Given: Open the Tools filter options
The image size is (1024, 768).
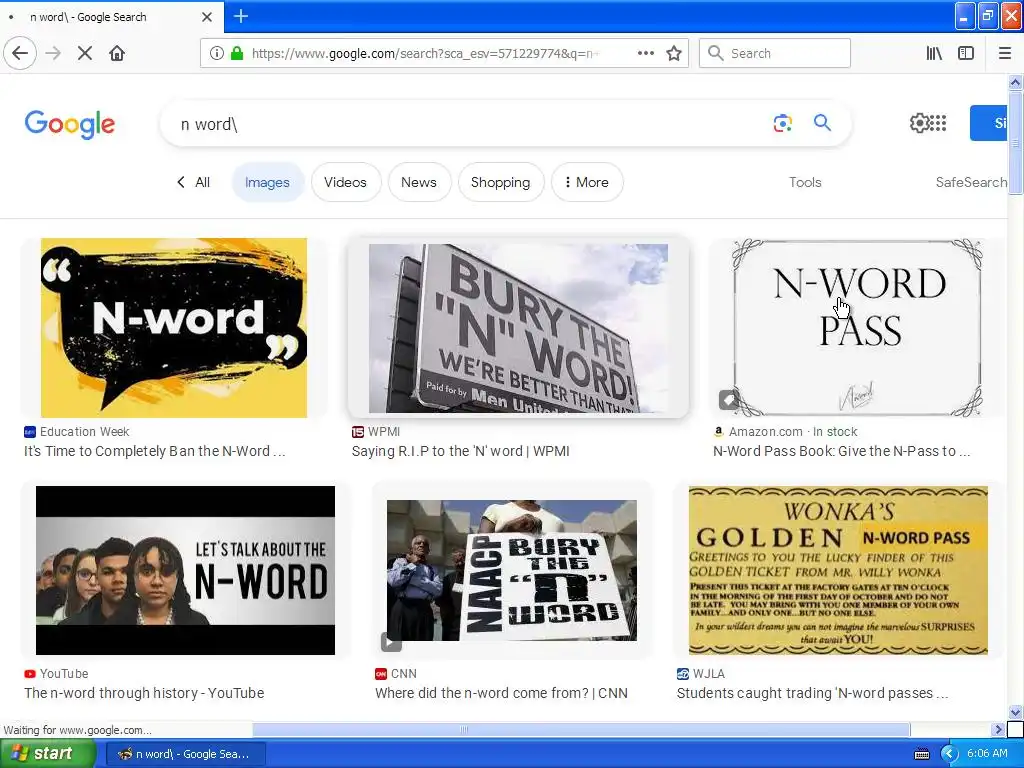Looking at the screenshot, I should [x=805, y=182].
